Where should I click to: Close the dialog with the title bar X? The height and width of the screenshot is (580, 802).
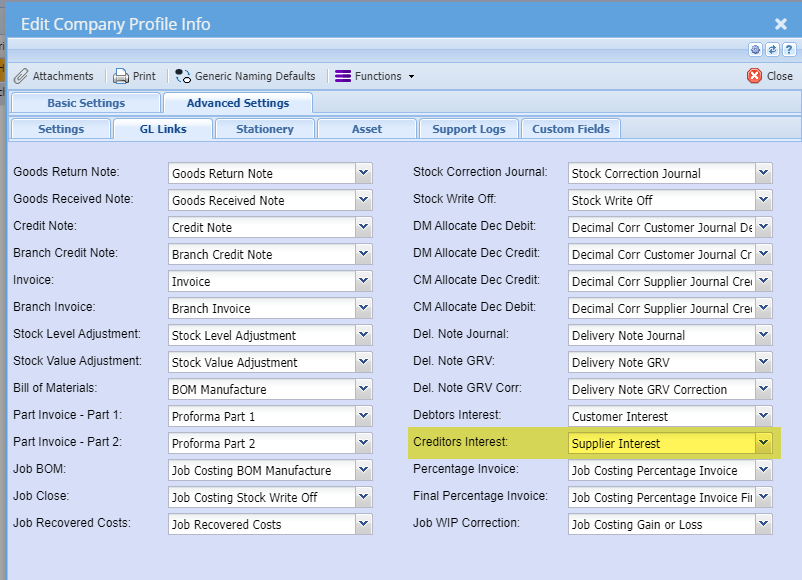tap(781, 24)
